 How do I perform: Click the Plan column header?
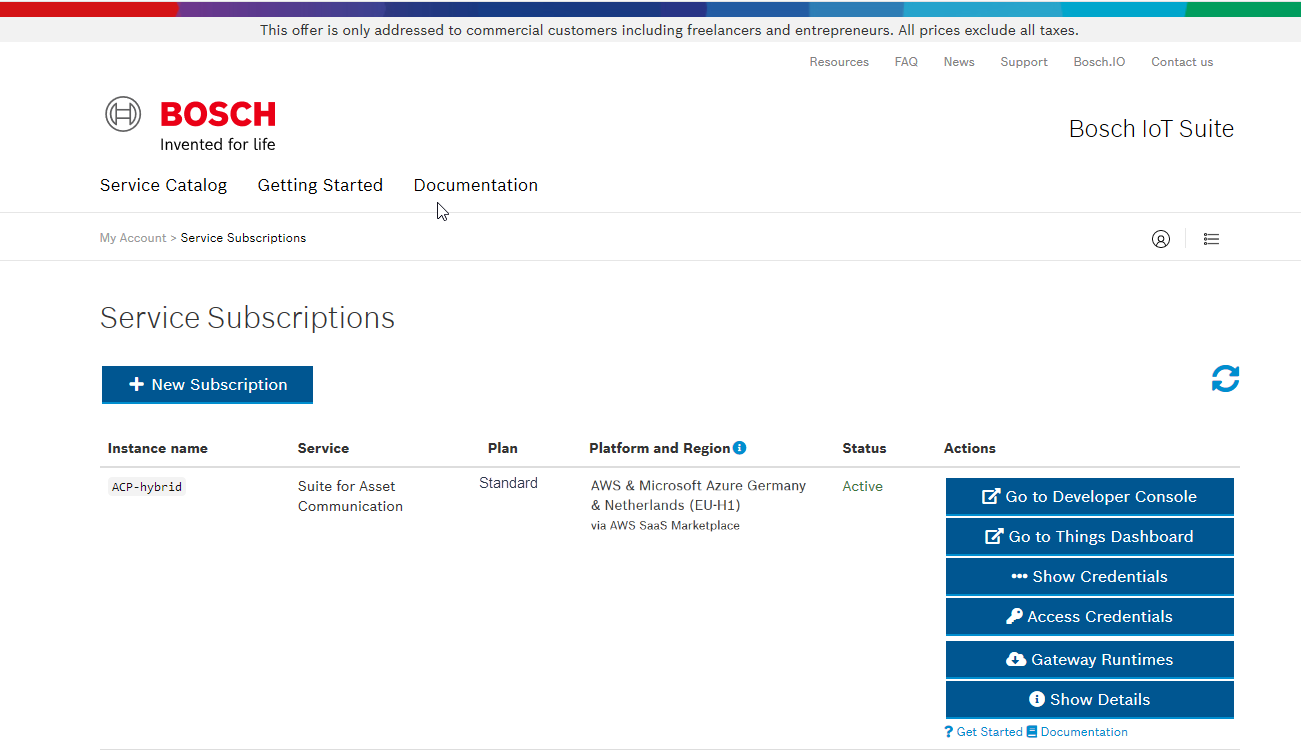(503, 448)
